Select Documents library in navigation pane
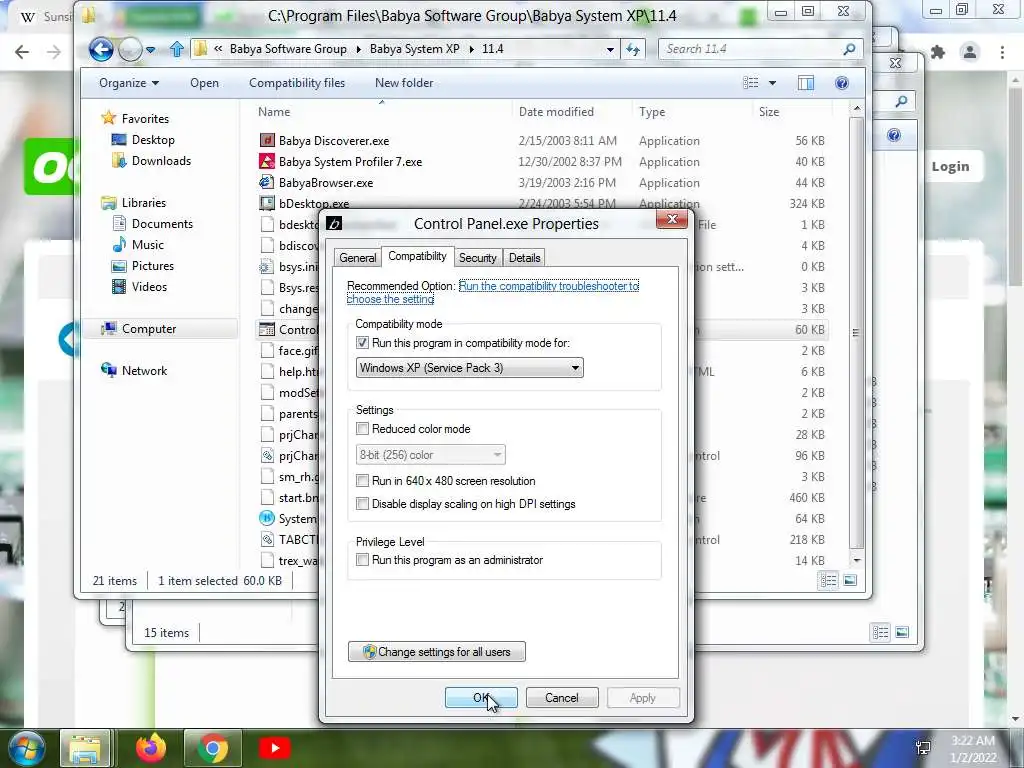The image size is (1024, 768). click(162, 224)
